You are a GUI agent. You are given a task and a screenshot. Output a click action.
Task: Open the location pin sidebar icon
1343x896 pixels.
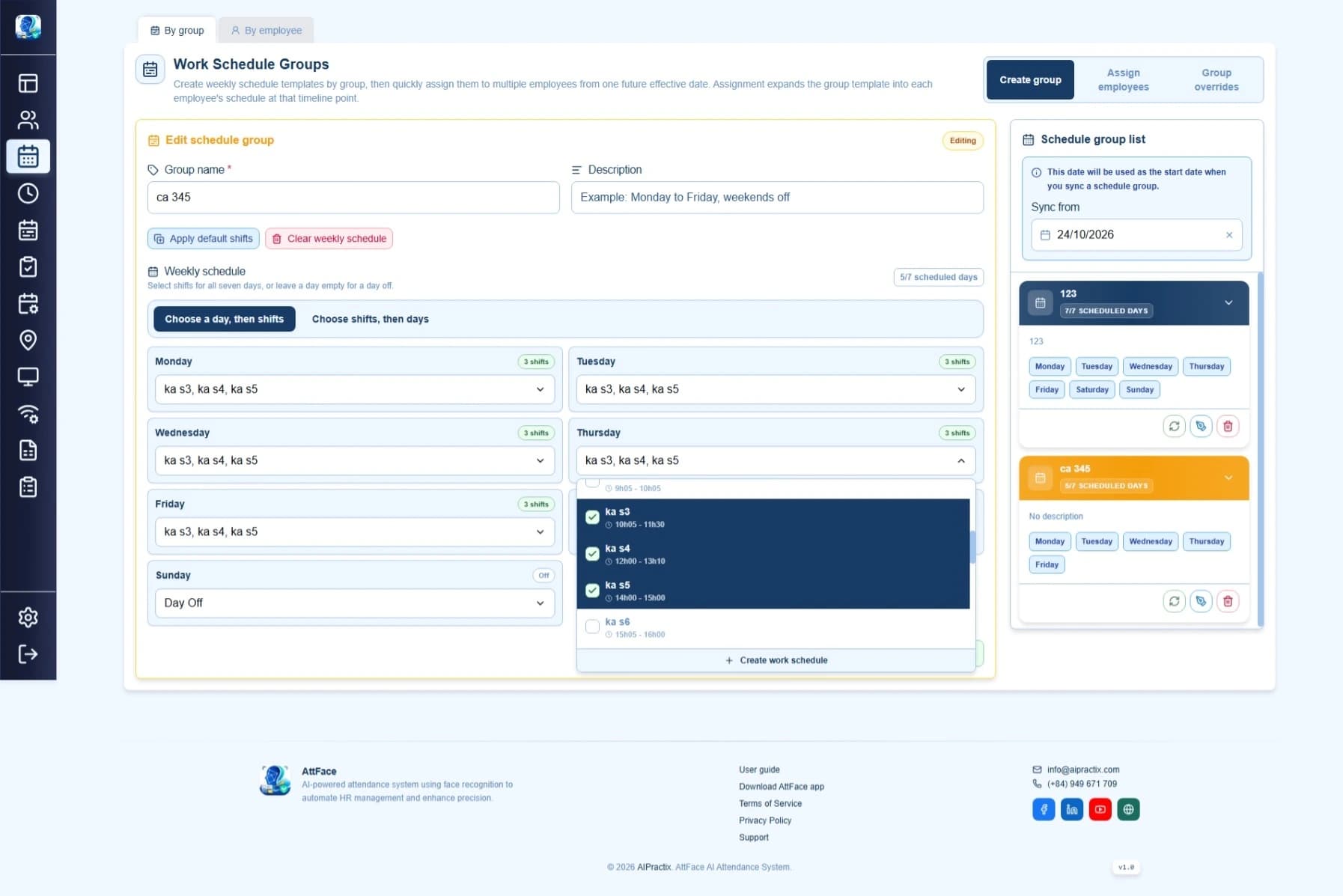[x=28, y=340]
